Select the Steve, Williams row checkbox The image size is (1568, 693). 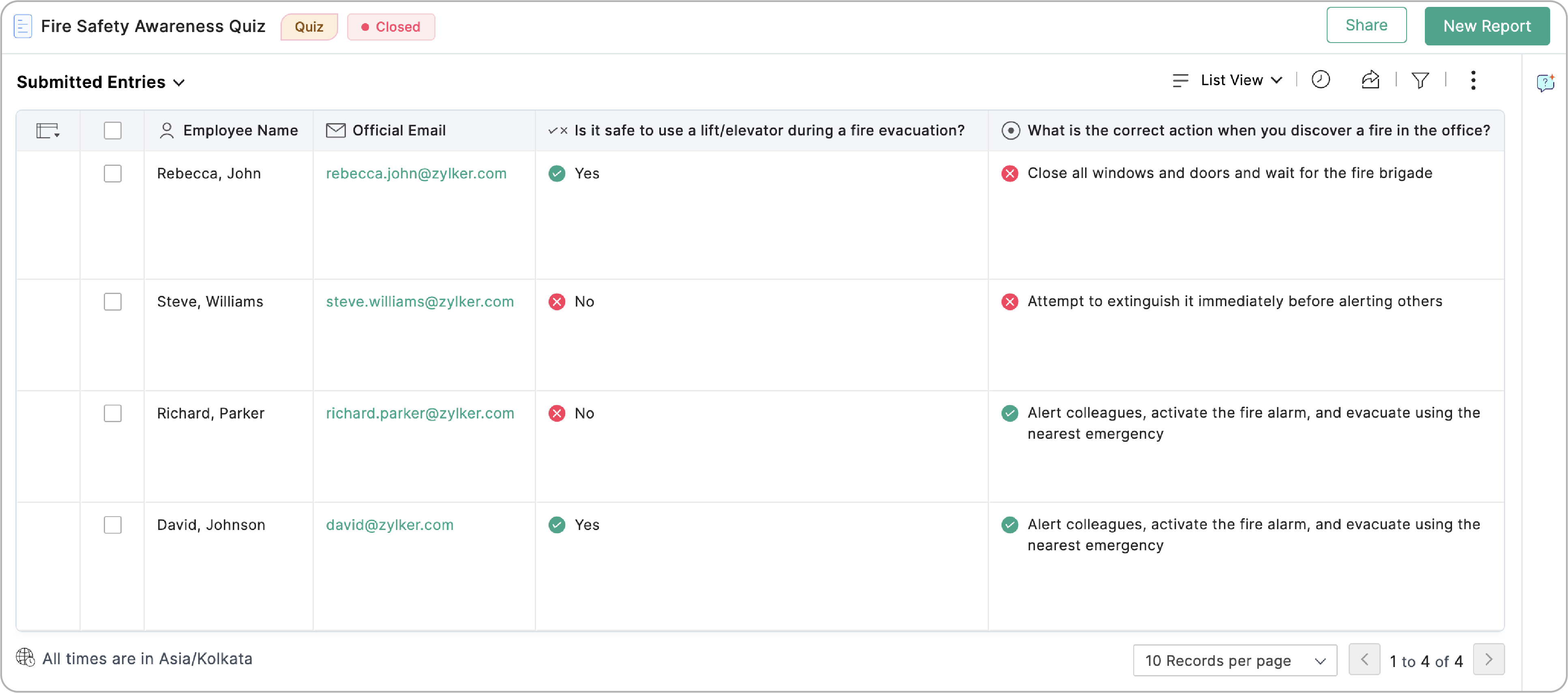113,302
